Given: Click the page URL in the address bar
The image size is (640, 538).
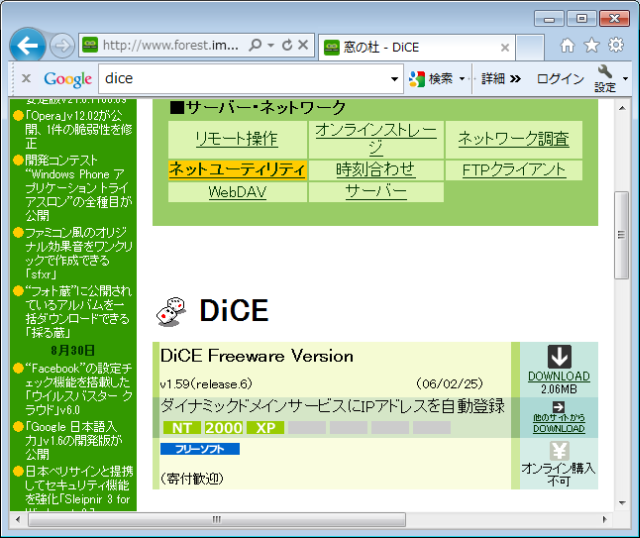Looking at the screenshot, I should point(171,45).
